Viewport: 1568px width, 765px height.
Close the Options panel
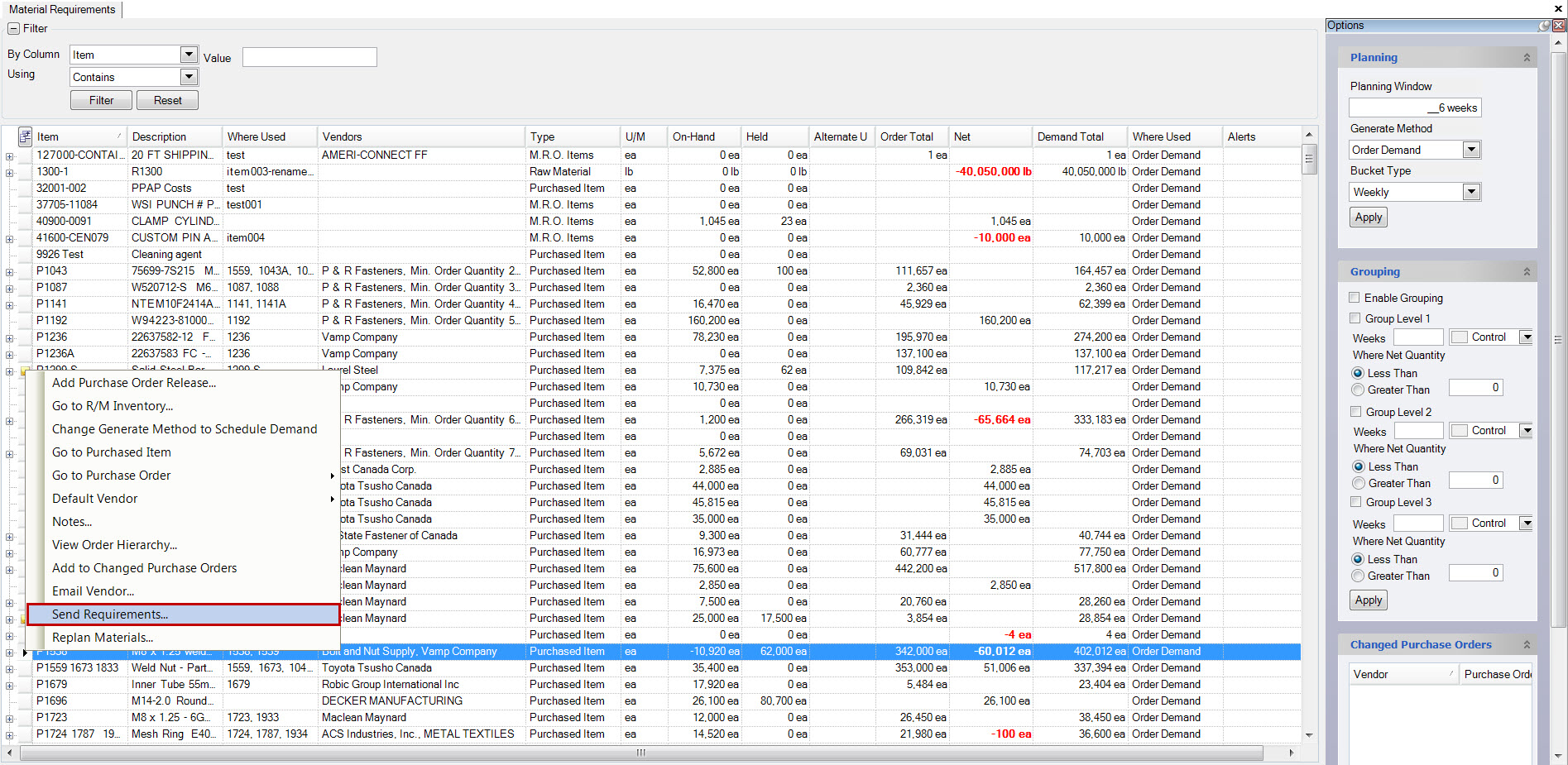(x=1559, y=26)
